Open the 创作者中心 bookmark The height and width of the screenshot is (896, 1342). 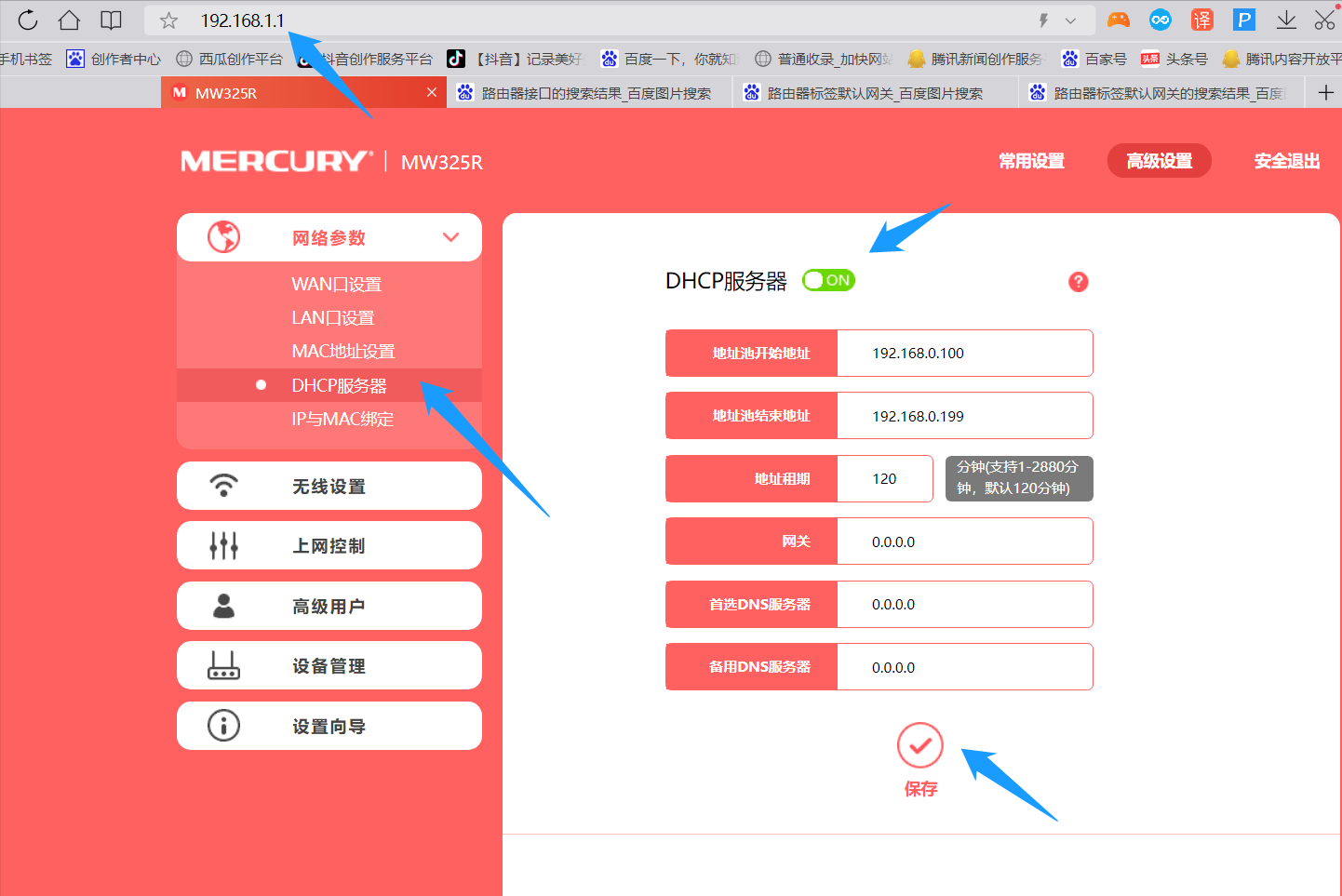[x=114, y=59]
